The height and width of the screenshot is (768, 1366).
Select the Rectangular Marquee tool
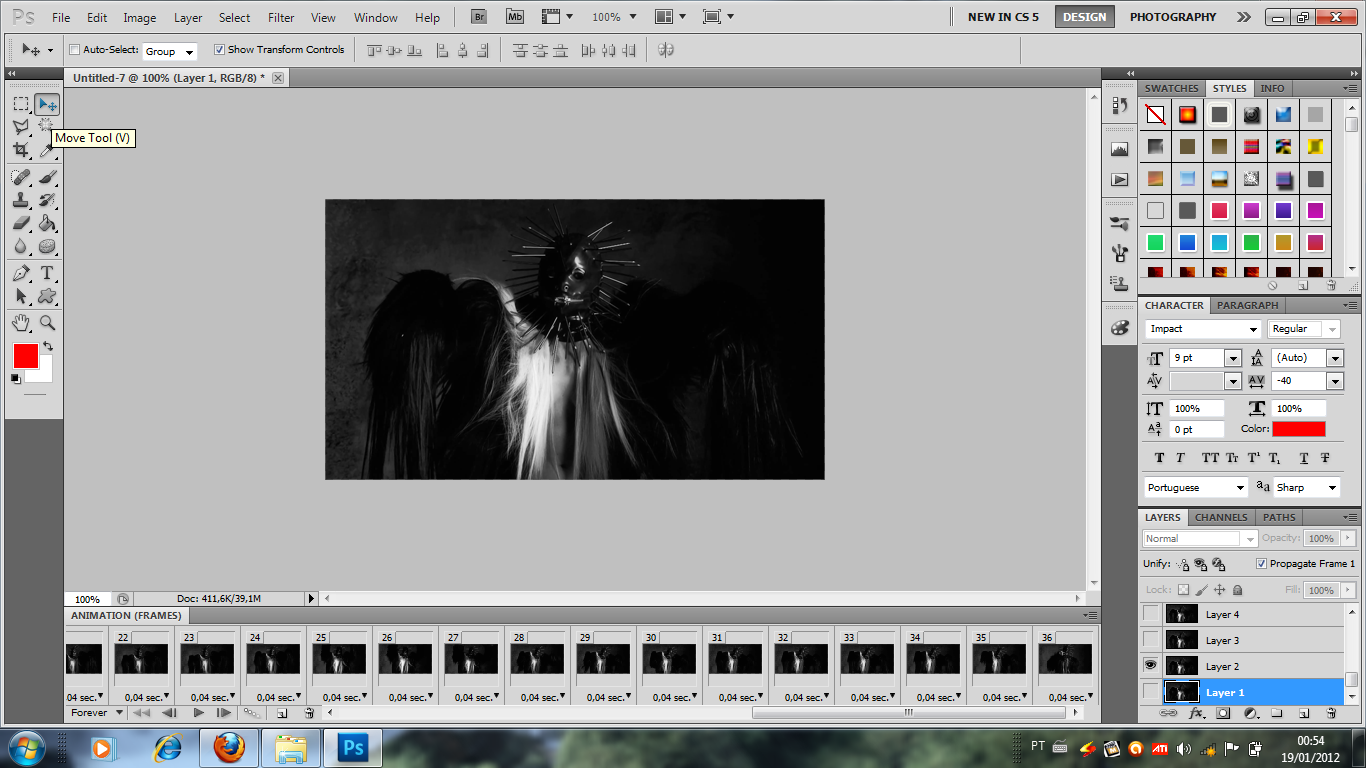click(21, 104)
